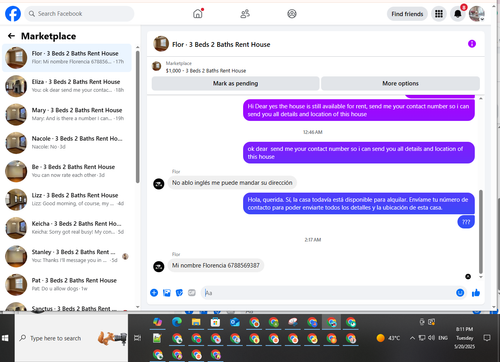The width and height of the screenshot is (500, 362).
Task: Open the $1,000 listing link in the chat
Action: click(206, 71)
